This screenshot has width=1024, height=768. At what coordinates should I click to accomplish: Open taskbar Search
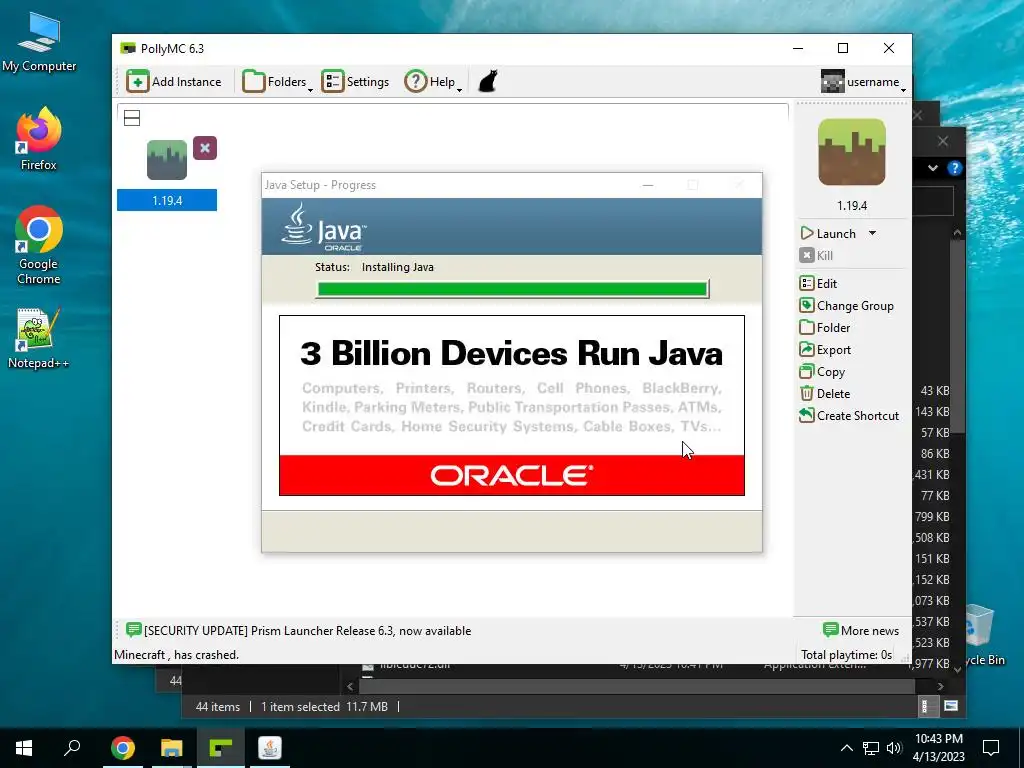(72, 748)
